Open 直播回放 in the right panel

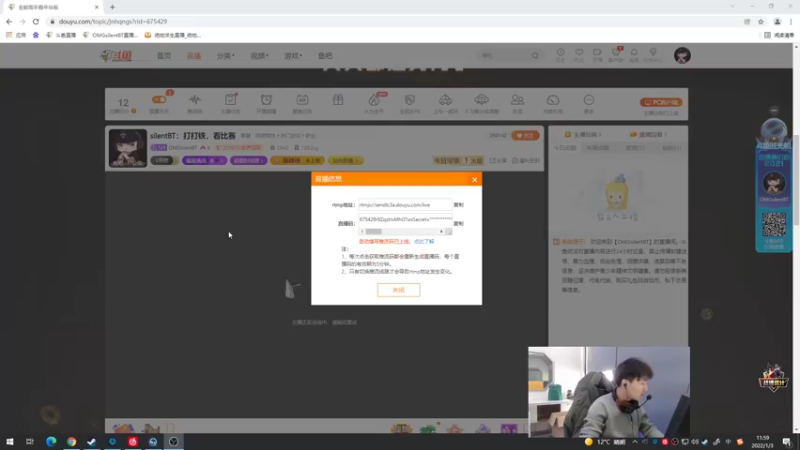648,135
